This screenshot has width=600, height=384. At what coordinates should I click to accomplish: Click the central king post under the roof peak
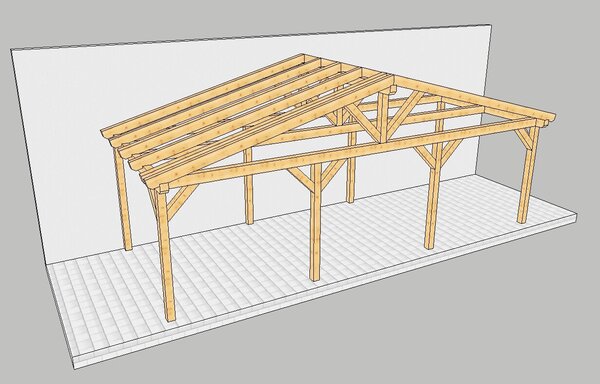(383, 117)
